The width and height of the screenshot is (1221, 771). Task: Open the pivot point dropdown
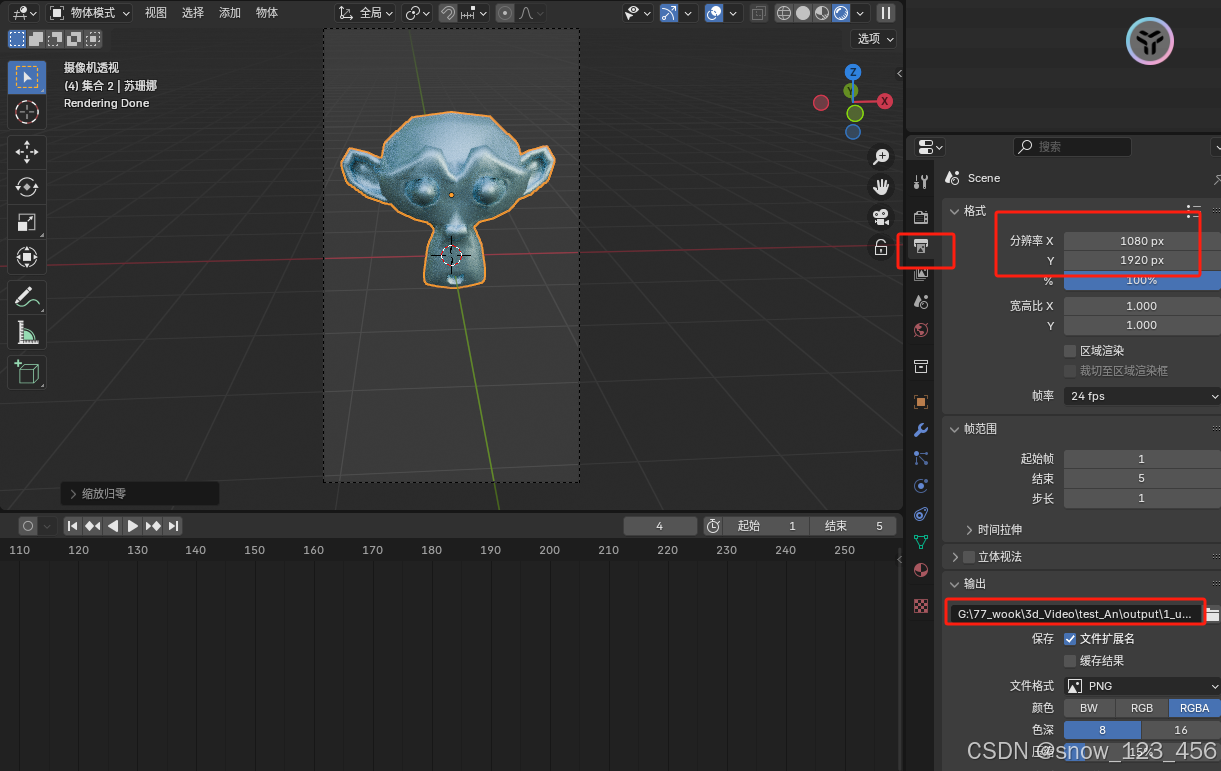point(418,13)
